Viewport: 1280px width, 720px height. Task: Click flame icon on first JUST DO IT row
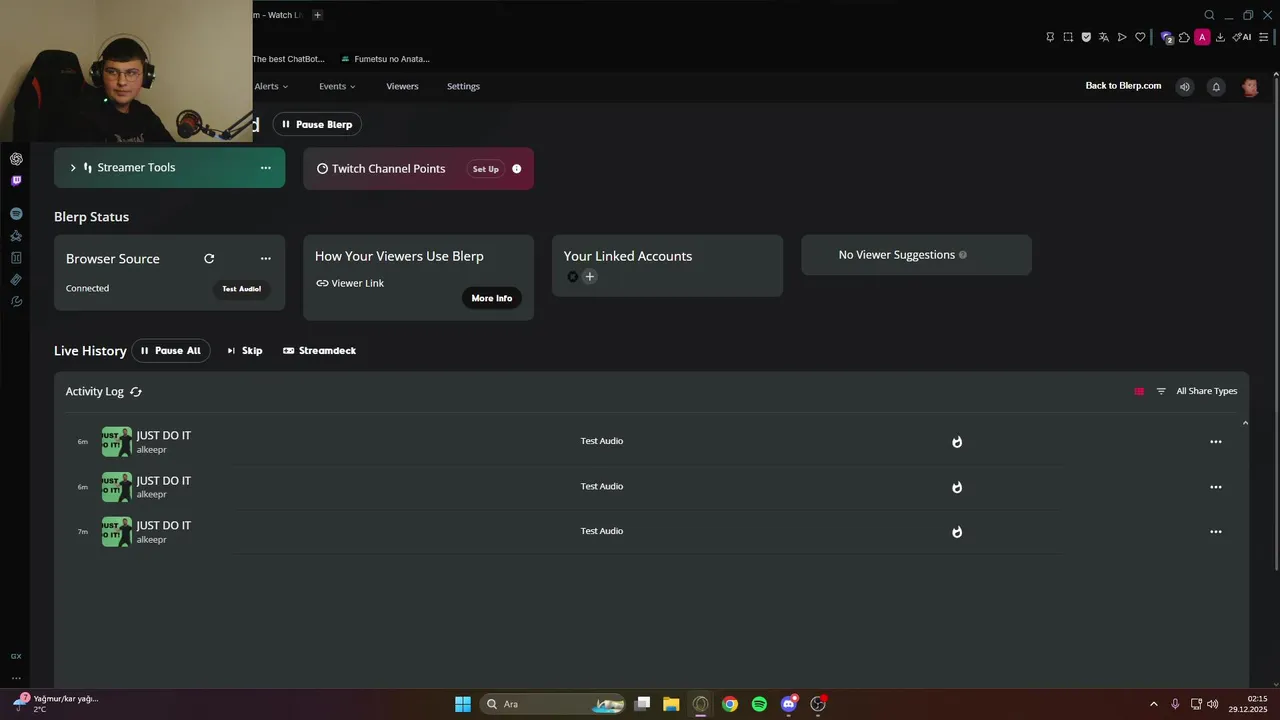click(957, 442)
